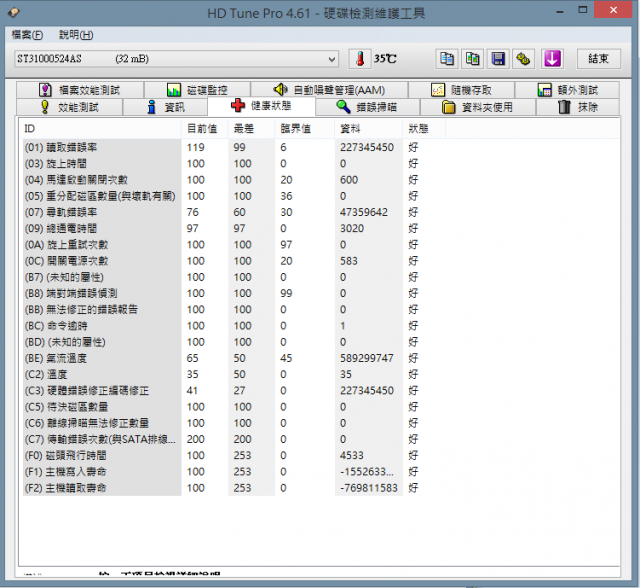The height and width of the screenshot is (588, 640).
Task: Select the (BE) 氣流溫度 row
Action: tap(234, 358)
